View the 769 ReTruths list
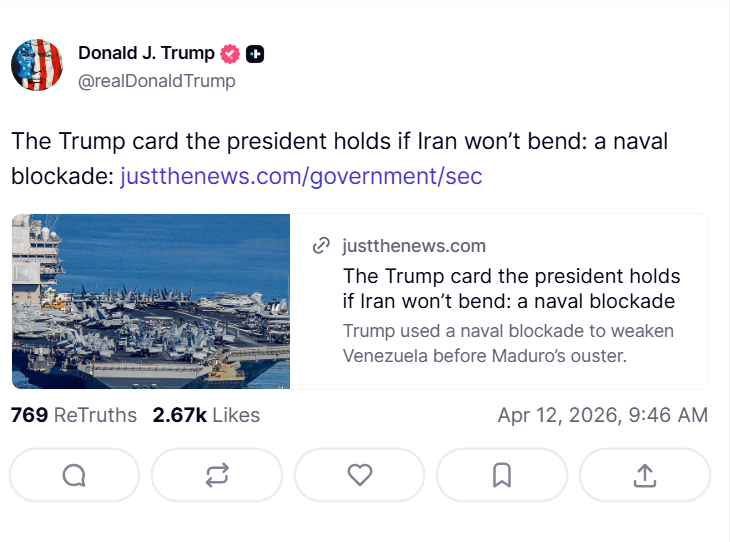Screen dimensions: 730x542 click(74, 415)
